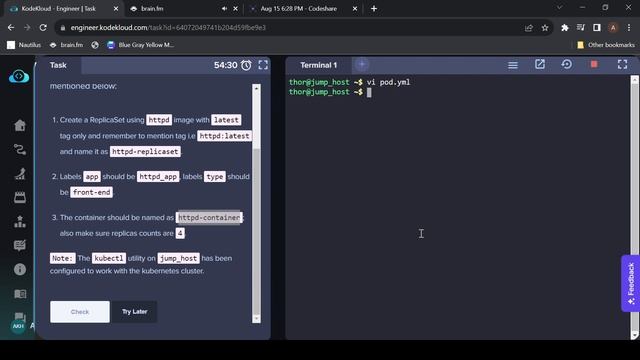The width and height of the screenshot is (640, 360).
Task: Open the rocket launch sidebar icon
Action: (20, 173)
